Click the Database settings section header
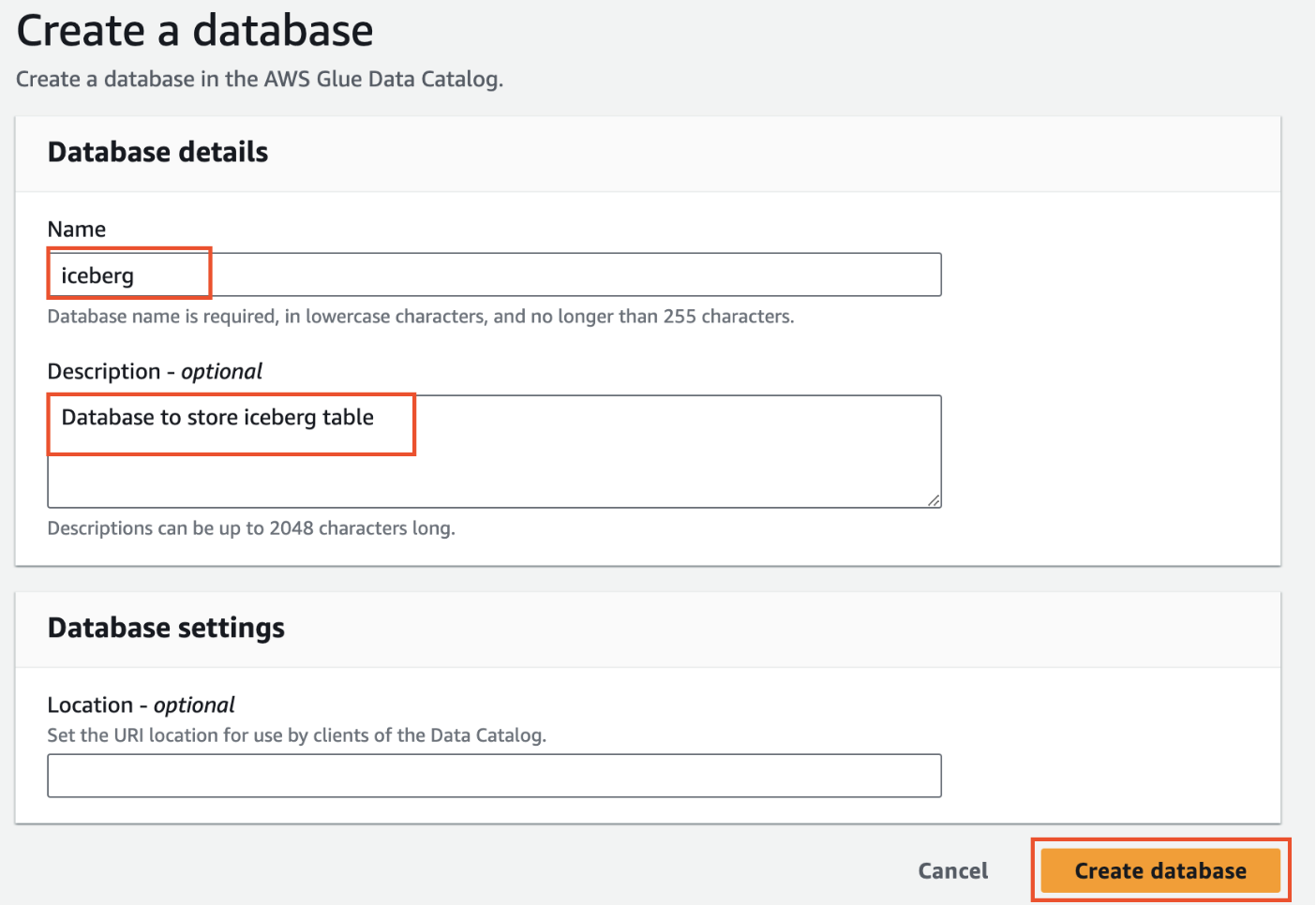 pos(166,628)
